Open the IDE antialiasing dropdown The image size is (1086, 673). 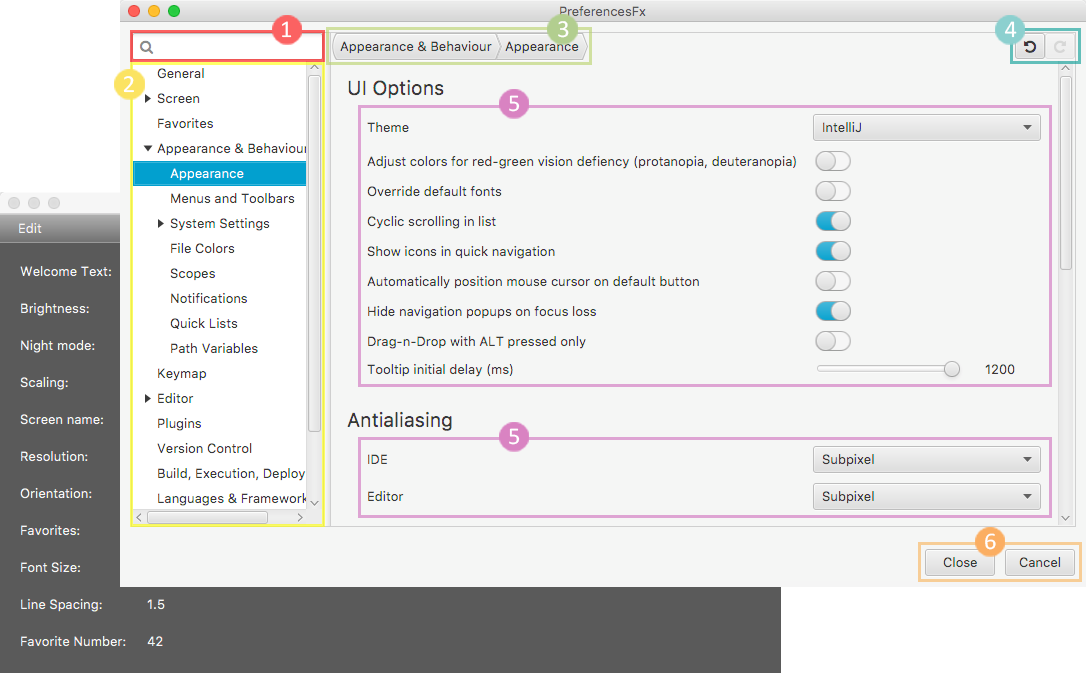925,459
